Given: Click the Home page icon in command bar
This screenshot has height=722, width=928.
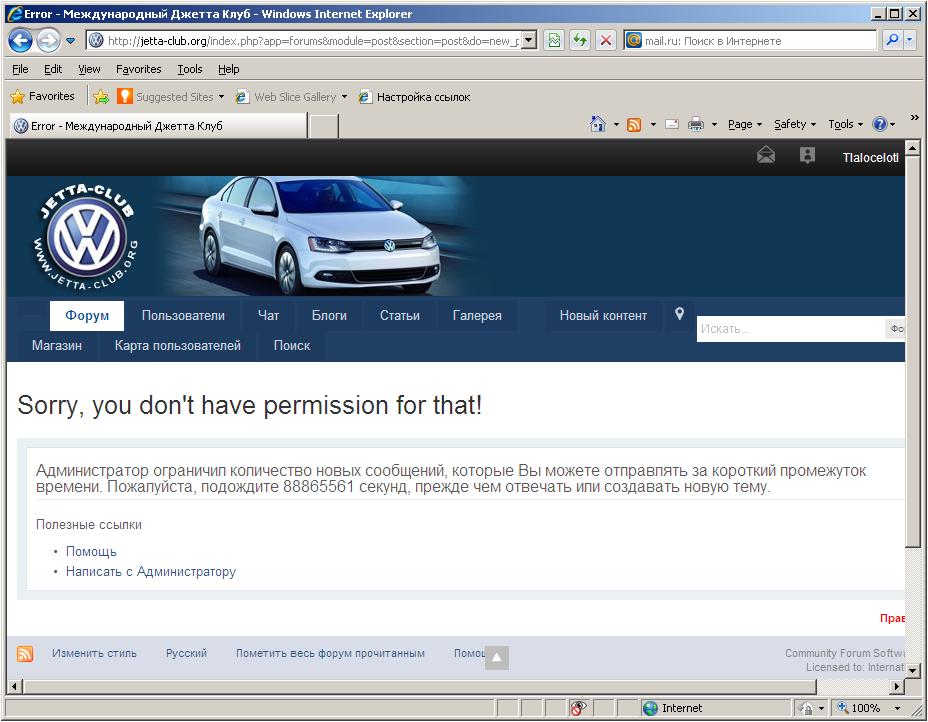Looking at the screenshot, I should (598, 125).
